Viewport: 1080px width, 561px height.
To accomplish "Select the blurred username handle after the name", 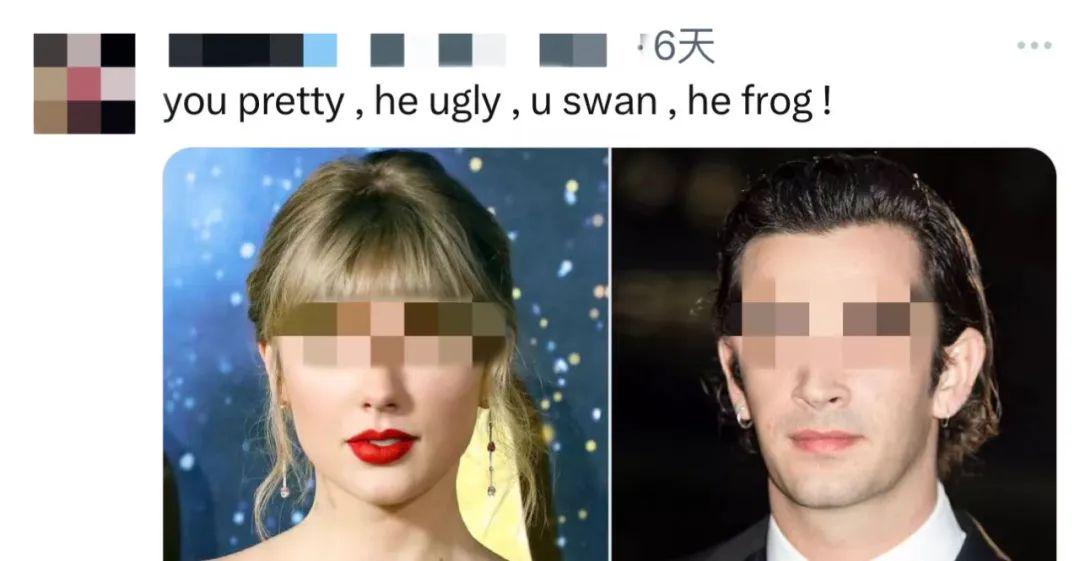I will pyautogui.click(x=488, y=50).
